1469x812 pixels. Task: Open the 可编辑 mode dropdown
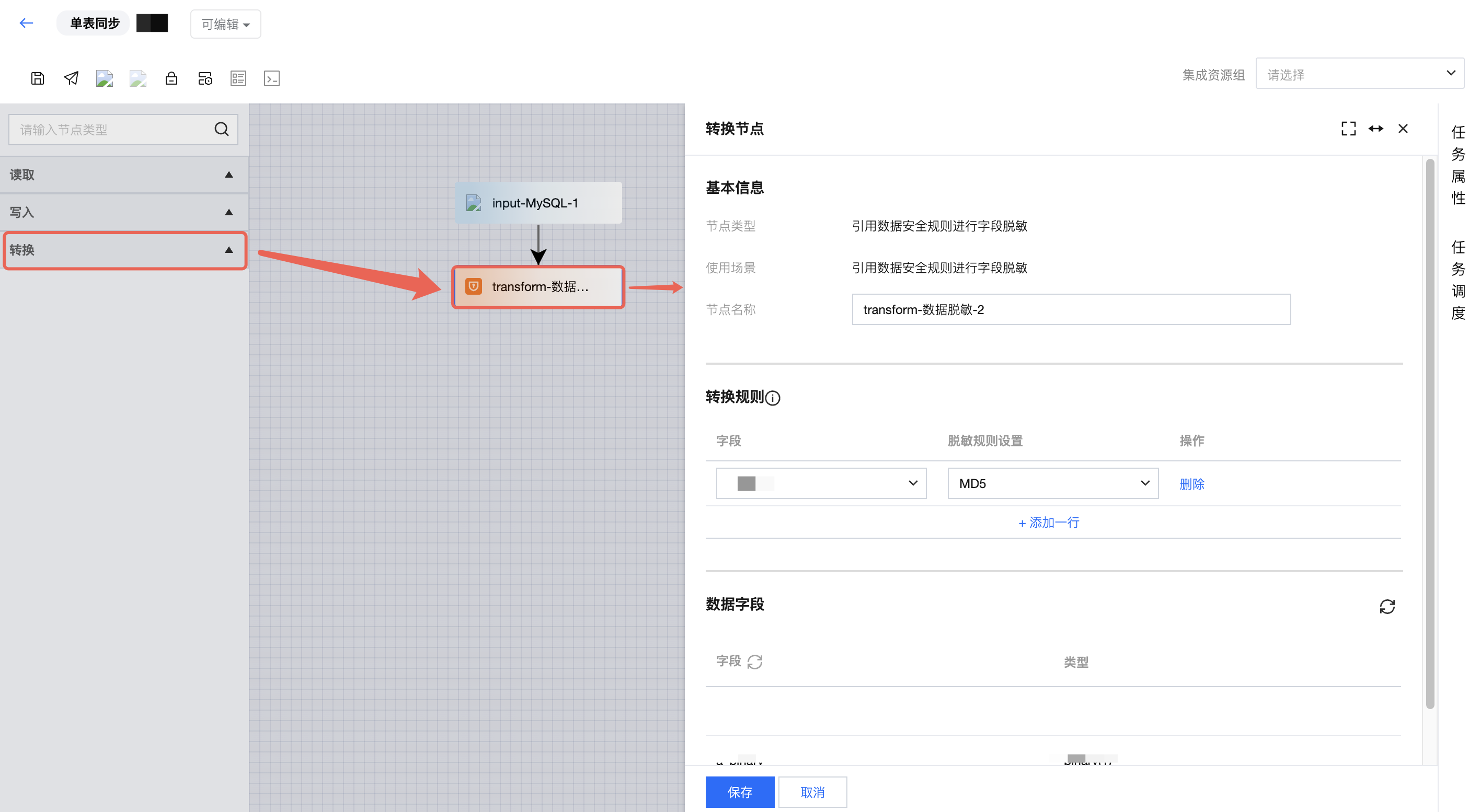[225, 24]
